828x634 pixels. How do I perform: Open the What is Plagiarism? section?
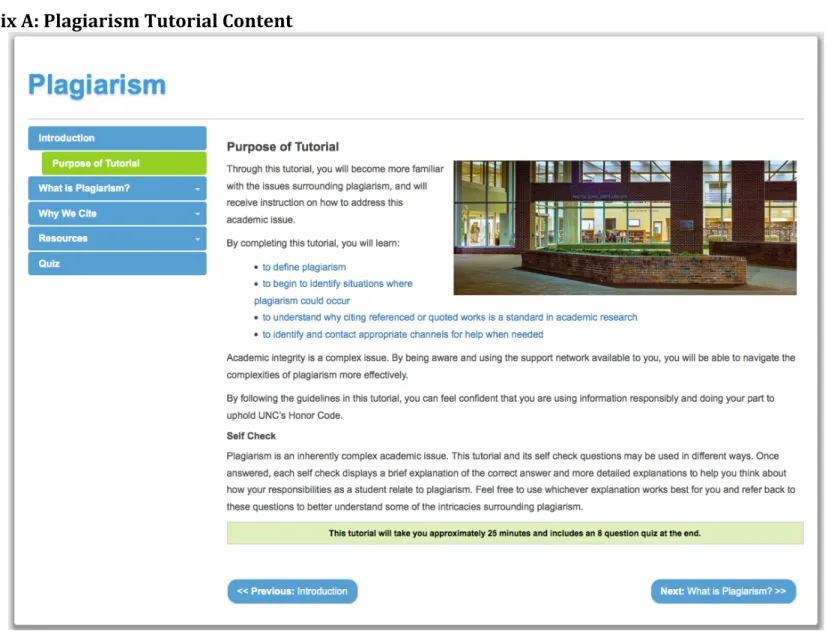coord(117,188)
